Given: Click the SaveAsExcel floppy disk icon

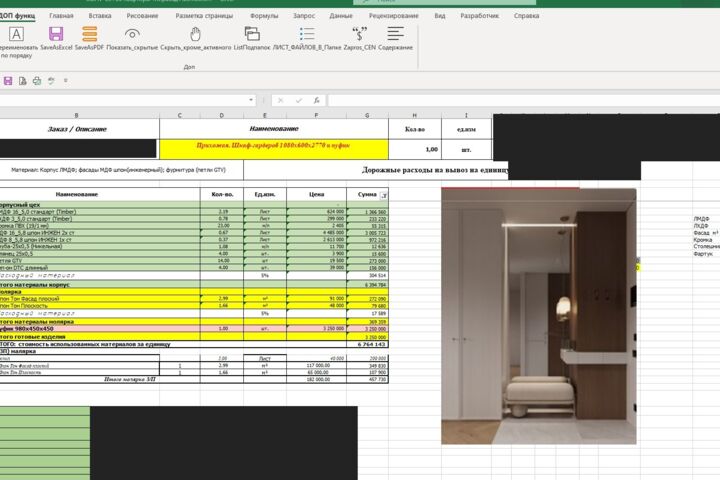Looking at the screenshot, I should click(56, 34).
